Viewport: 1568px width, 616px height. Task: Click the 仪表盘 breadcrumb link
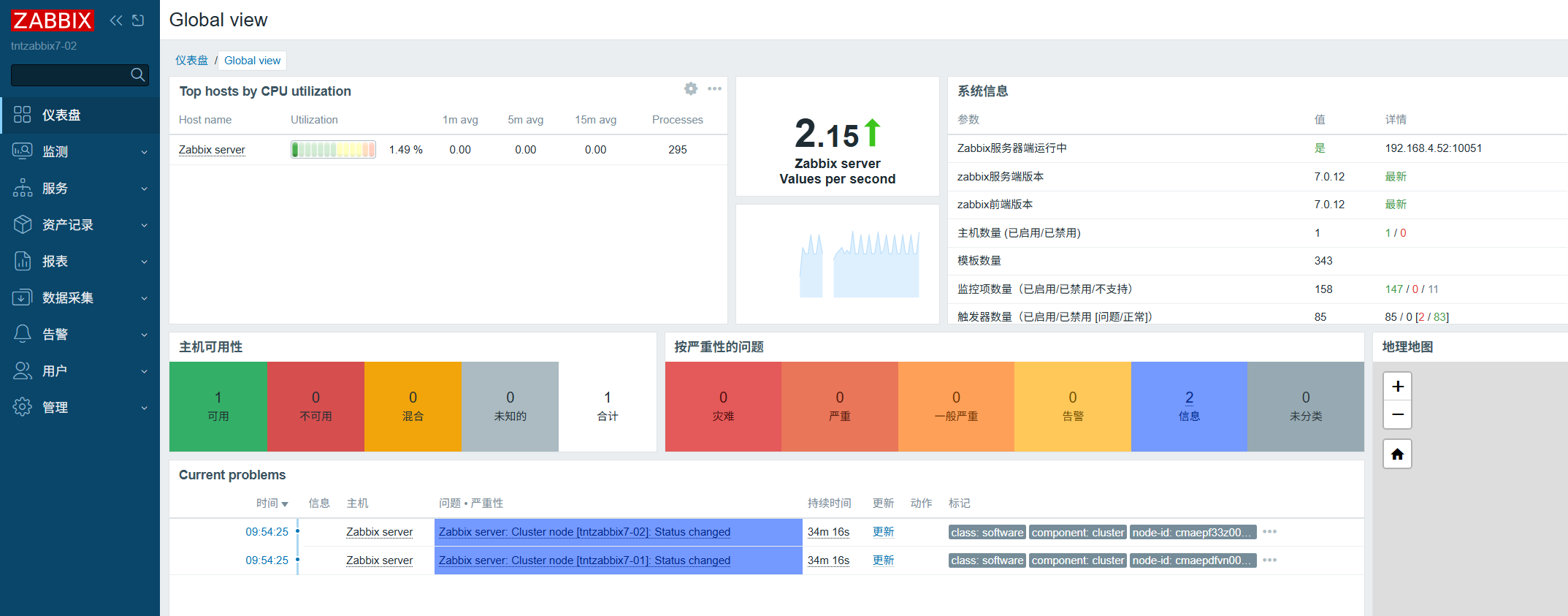[x=191, y=61]
